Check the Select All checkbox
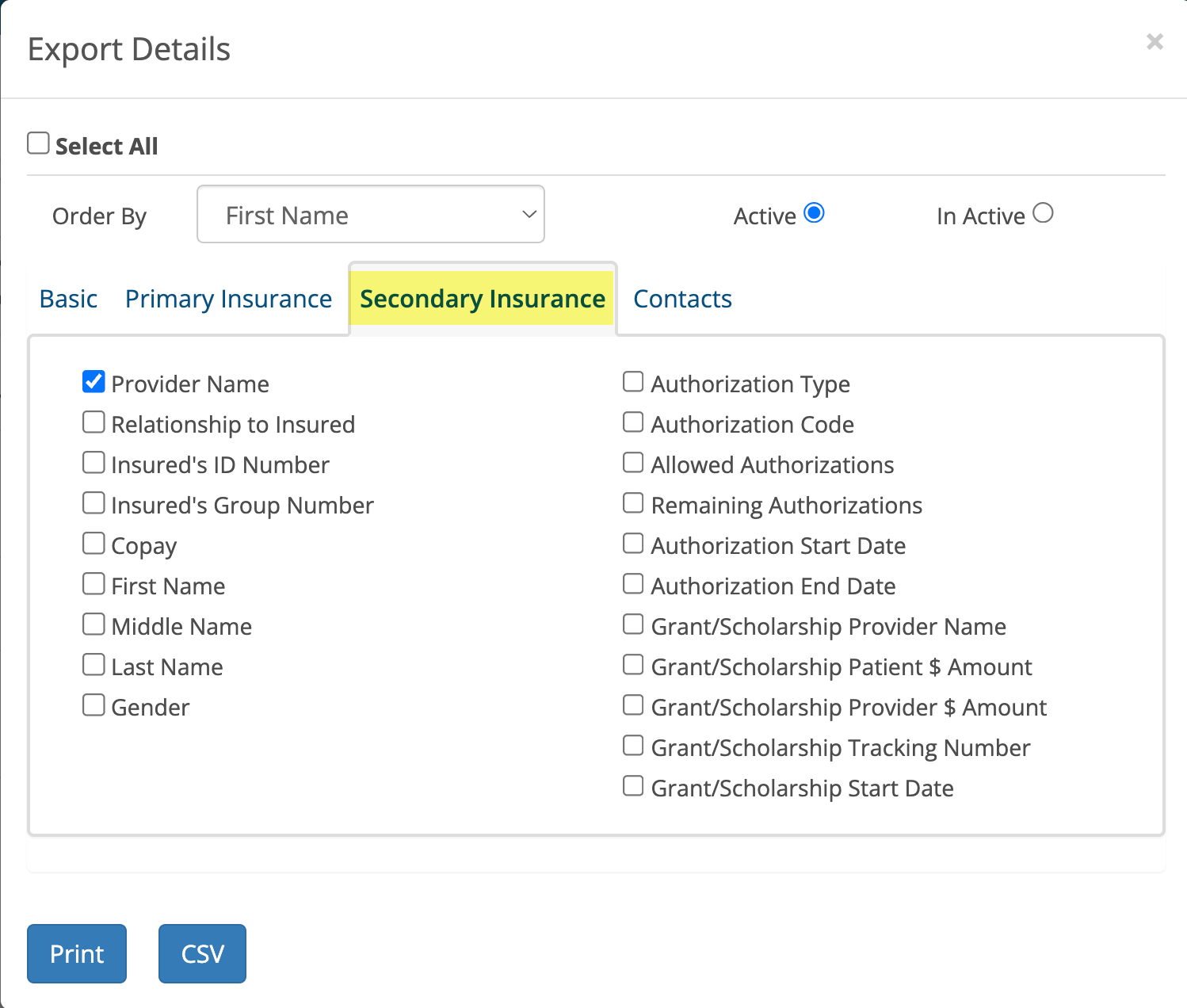The width and height of the screenshot is (1187, 1008). [x=38, y=143]
